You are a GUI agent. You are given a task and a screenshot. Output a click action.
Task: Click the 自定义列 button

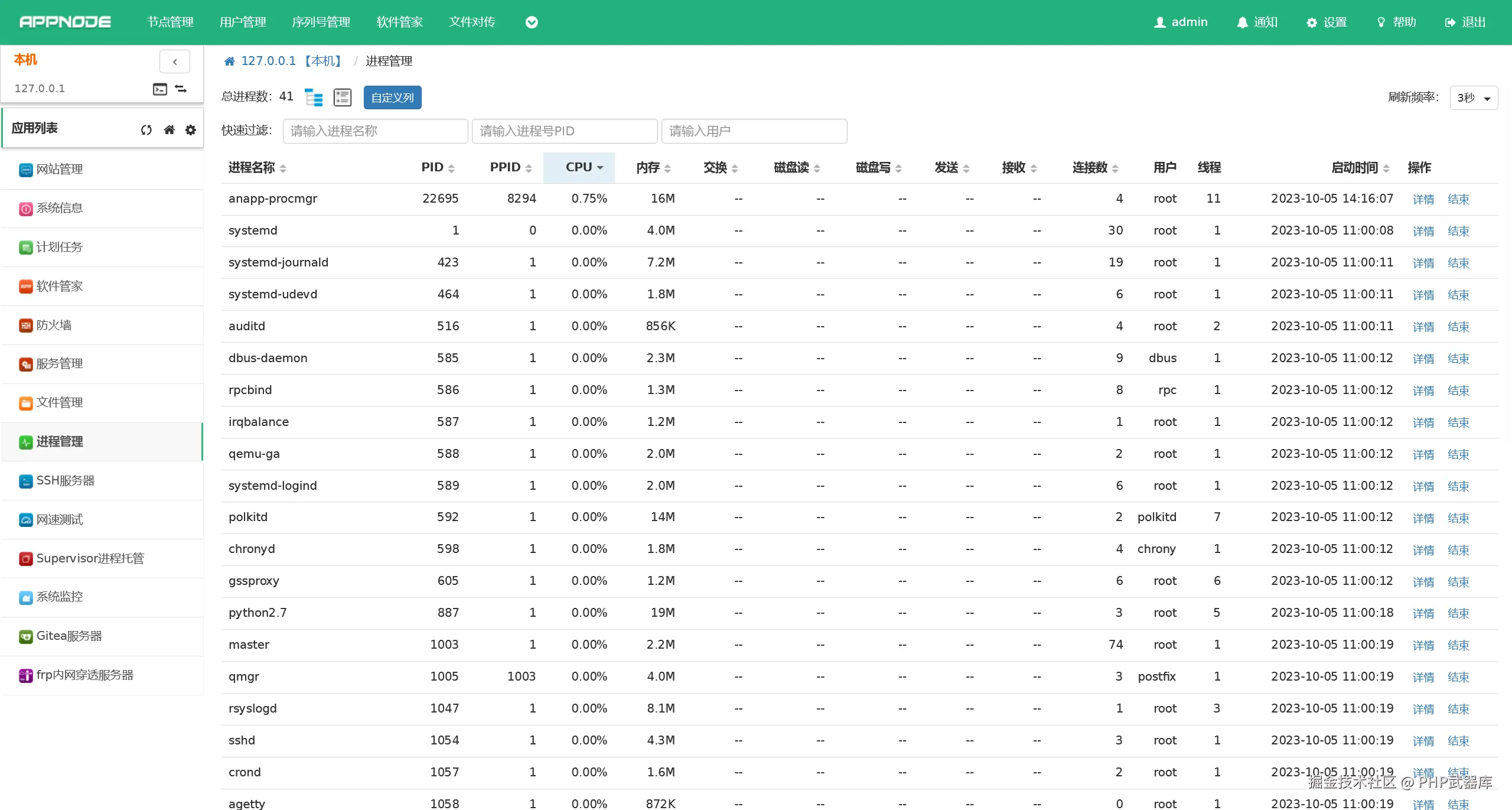(x=392, y=97)
